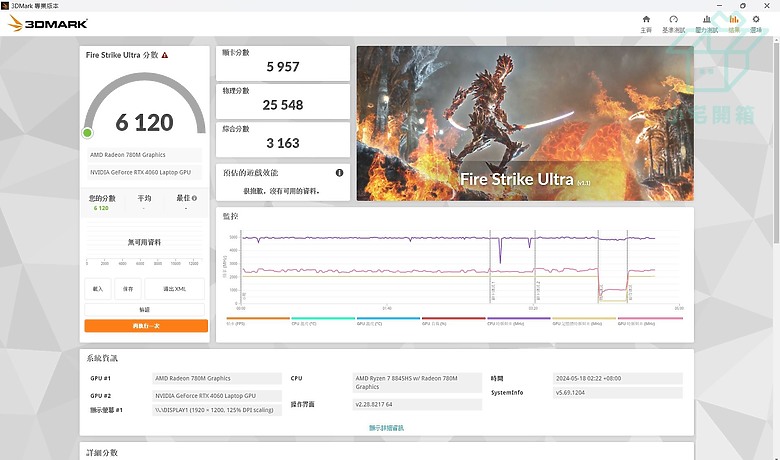Click the v2.28.8217 64 version value
The height and width of the screenshot is (460, 780).
(x=417, y=404)
